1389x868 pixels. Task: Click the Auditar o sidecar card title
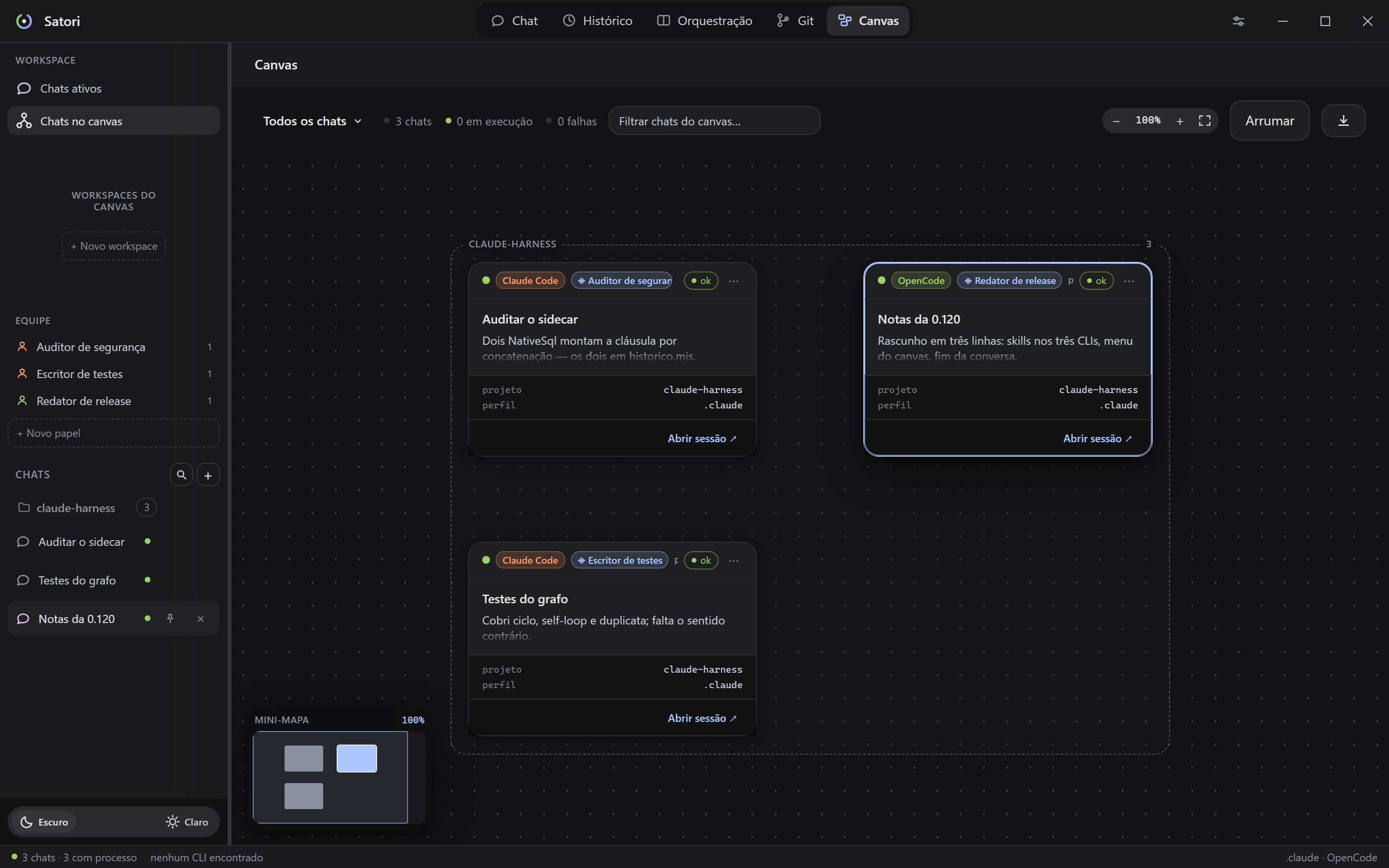point(530,319)
